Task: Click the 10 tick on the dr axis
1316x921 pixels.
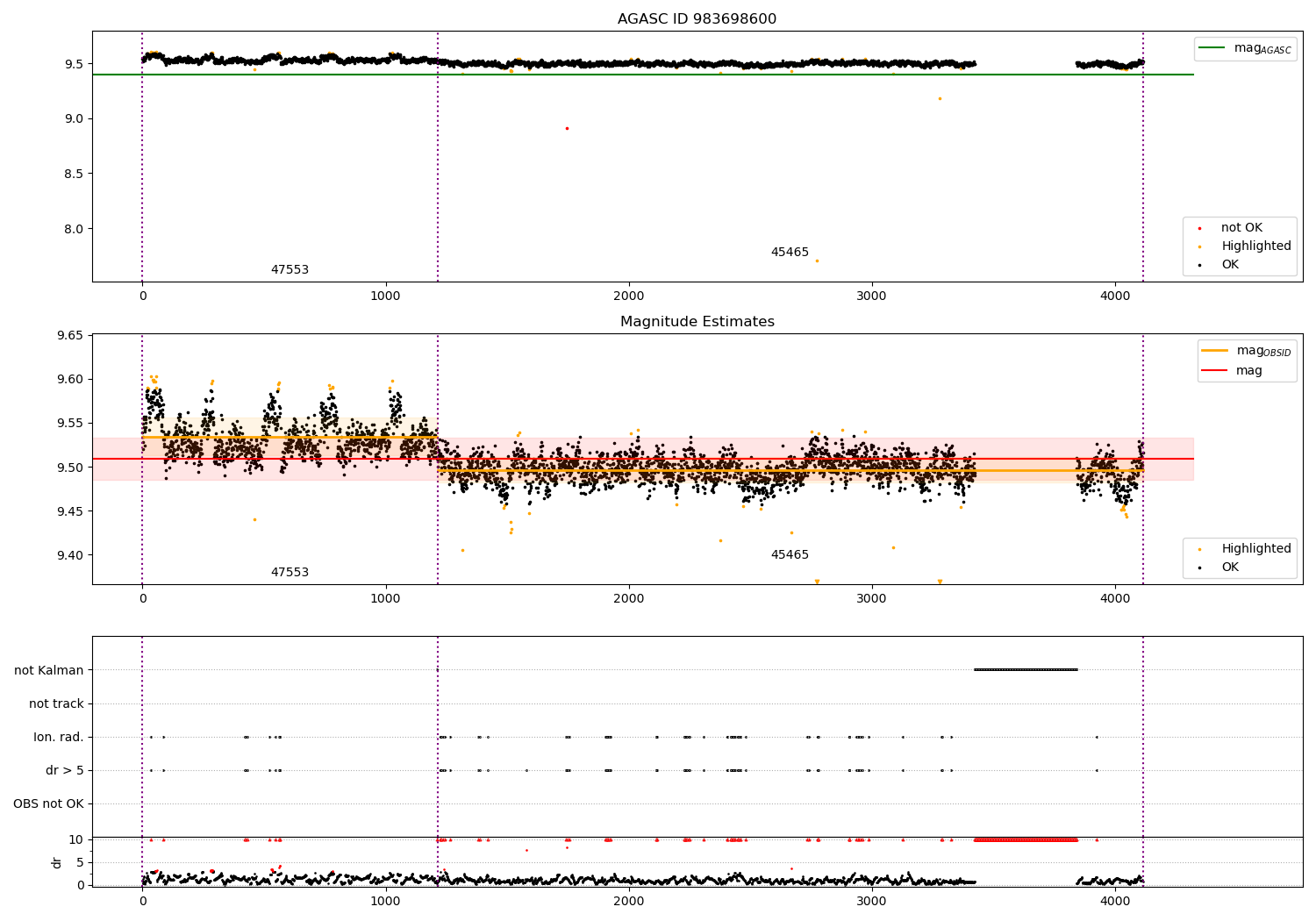Action: coord(76,840)
